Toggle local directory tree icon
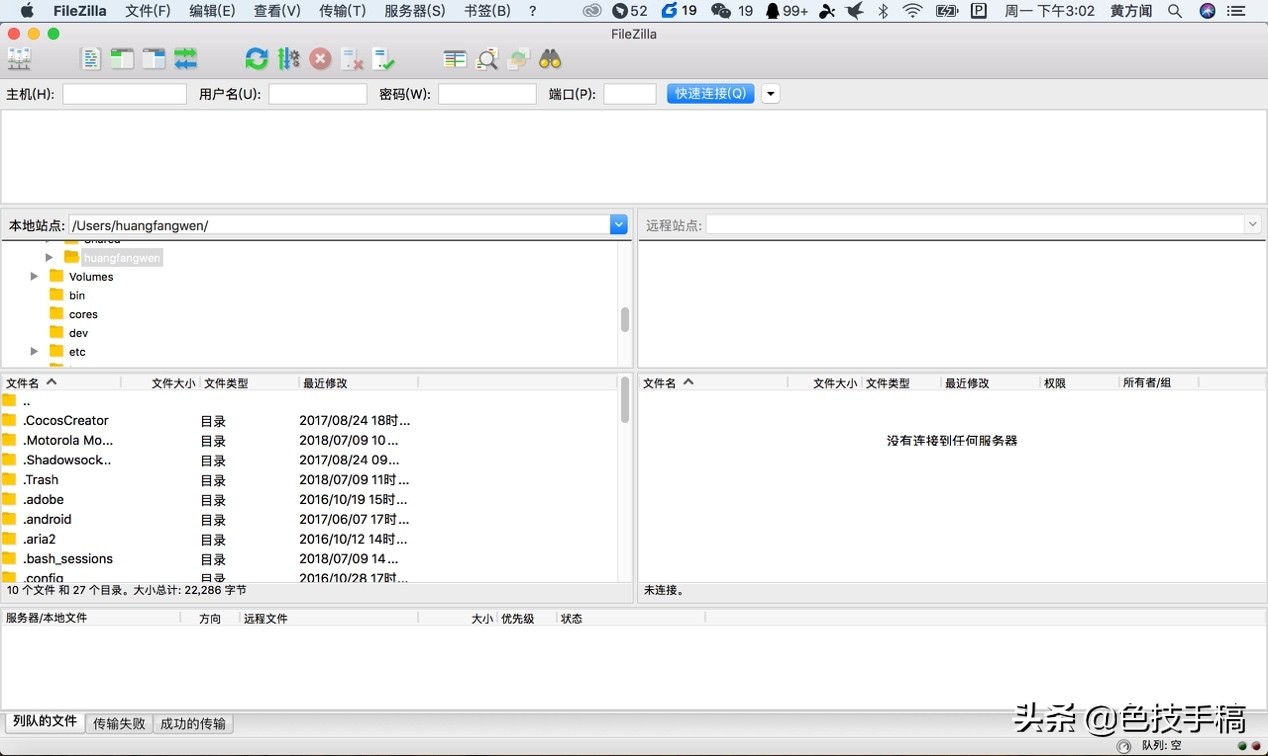The height and width of the screenshot is (756, 1268). [x=122, y=60]
